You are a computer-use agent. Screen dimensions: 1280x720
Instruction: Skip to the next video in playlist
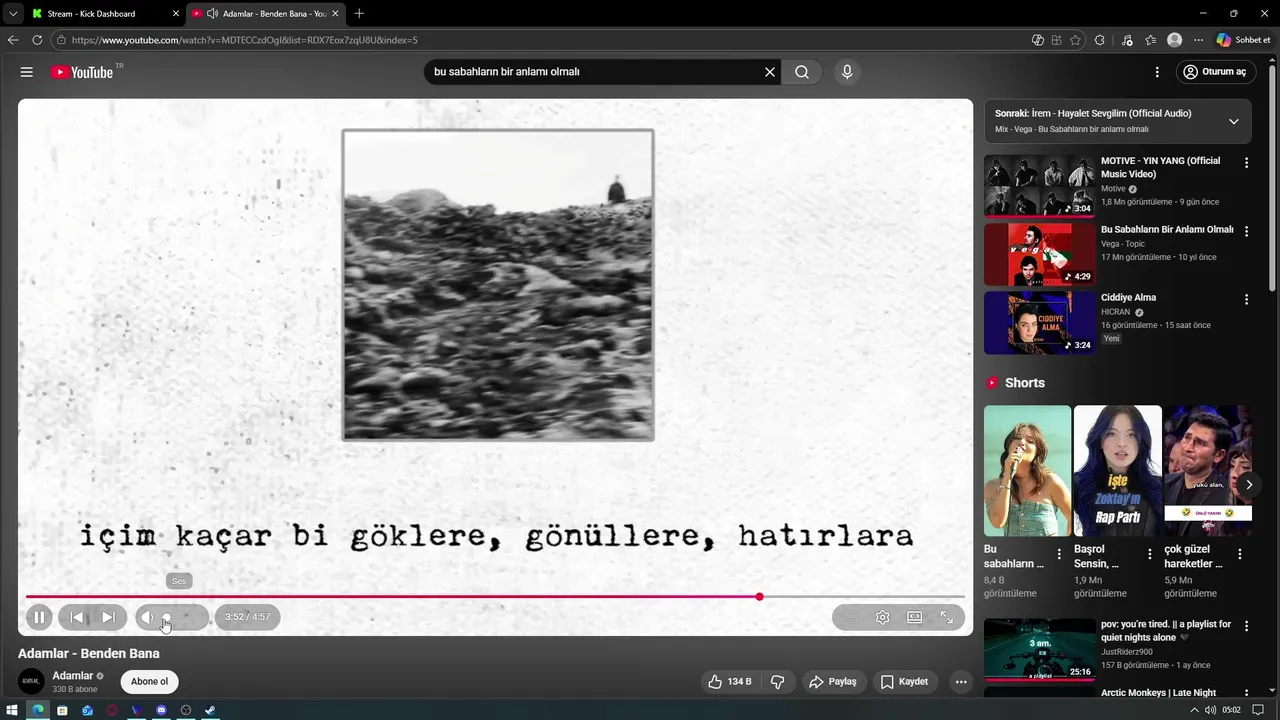[108, 617]
